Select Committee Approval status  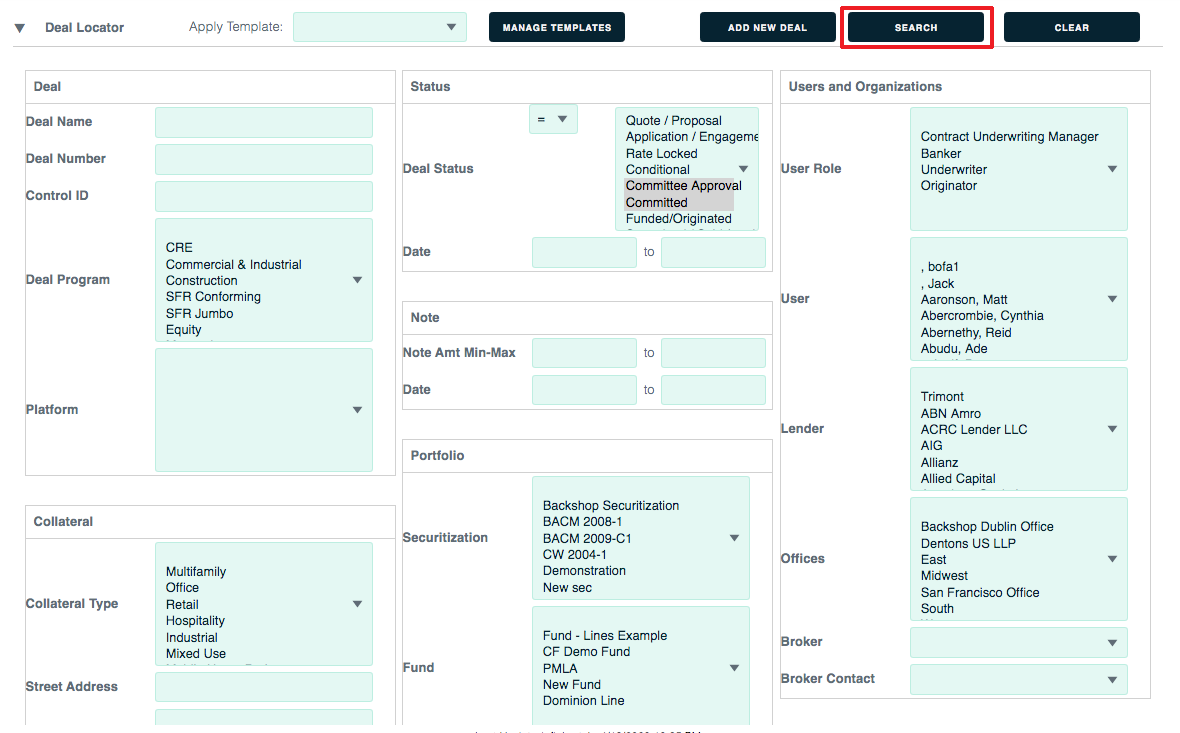683,186
